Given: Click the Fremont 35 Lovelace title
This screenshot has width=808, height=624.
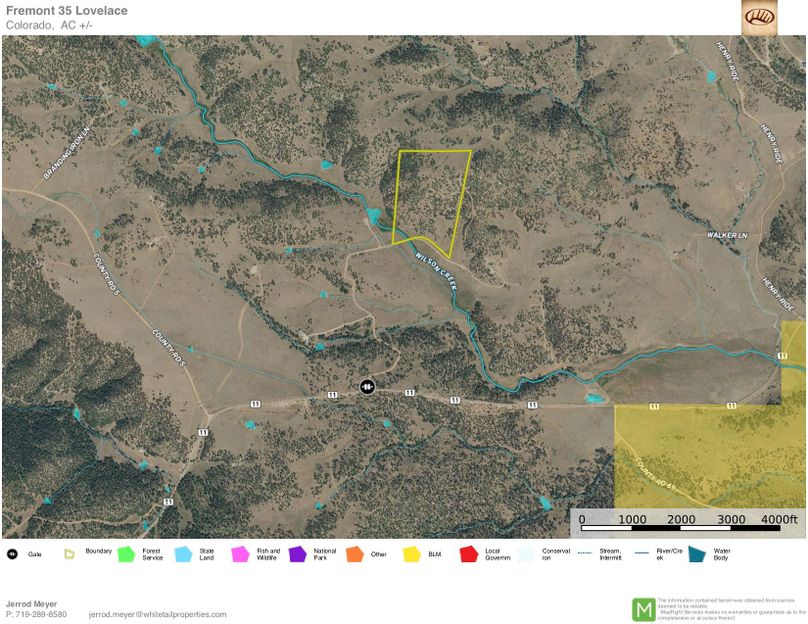Looking at the screenshot, I should coord(66,11).
